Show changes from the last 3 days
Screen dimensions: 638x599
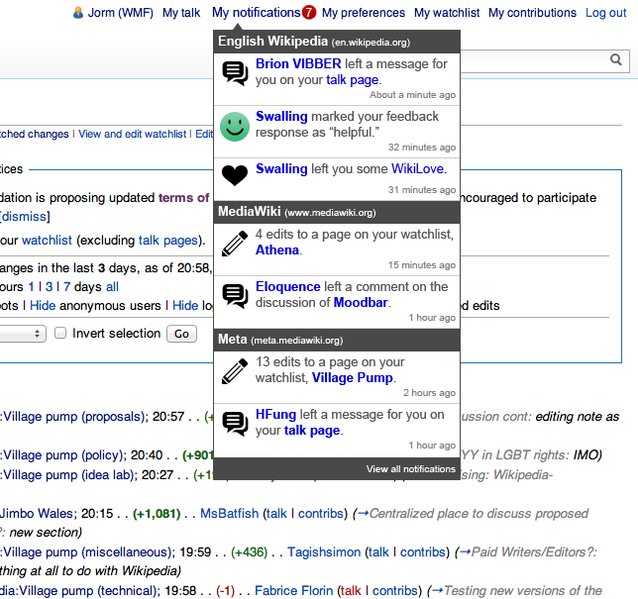[49, 287]
